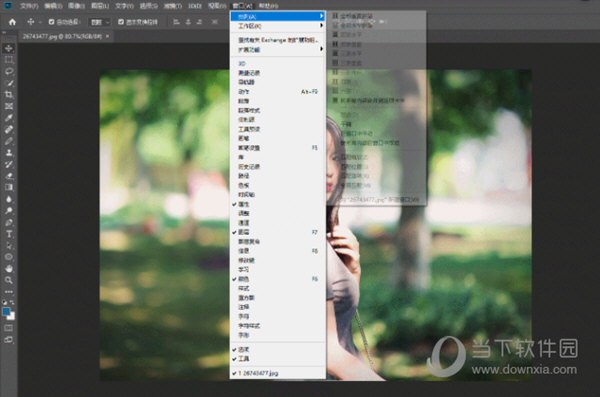Image resolution: width=600 pixels, height=397 pixels.
Task: Select the Frame tool
Action: pyautogui.click(x=9, y=106)
